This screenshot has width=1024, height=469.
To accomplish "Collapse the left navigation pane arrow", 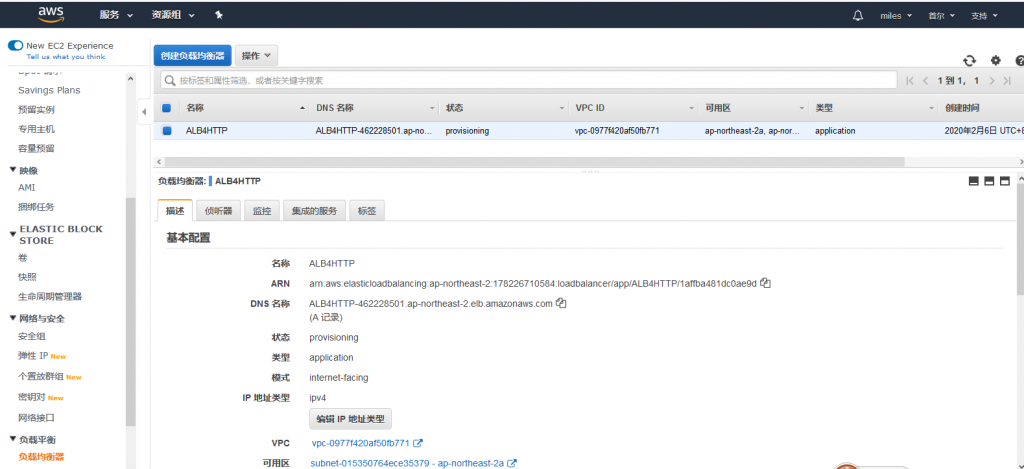I will click(x=144, y=112).
